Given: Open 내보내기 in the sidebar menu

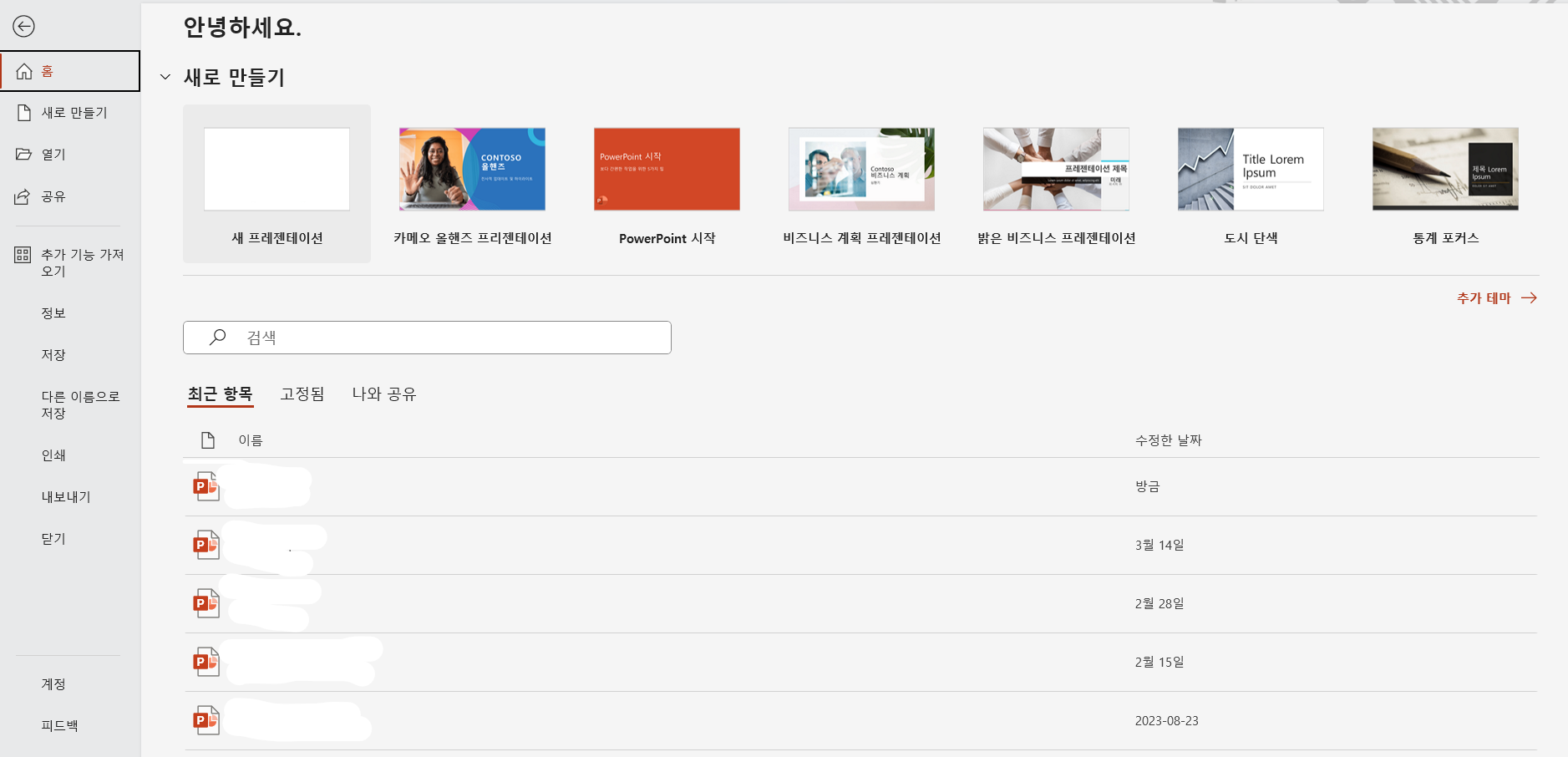Looking at the screenshot, I should point(66,497).
